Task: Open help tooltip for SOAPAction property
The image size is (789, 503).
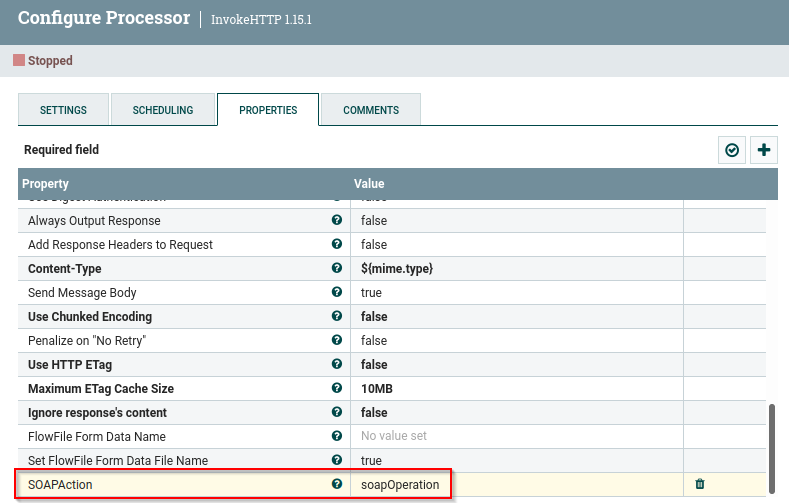Action: (337, 484)
